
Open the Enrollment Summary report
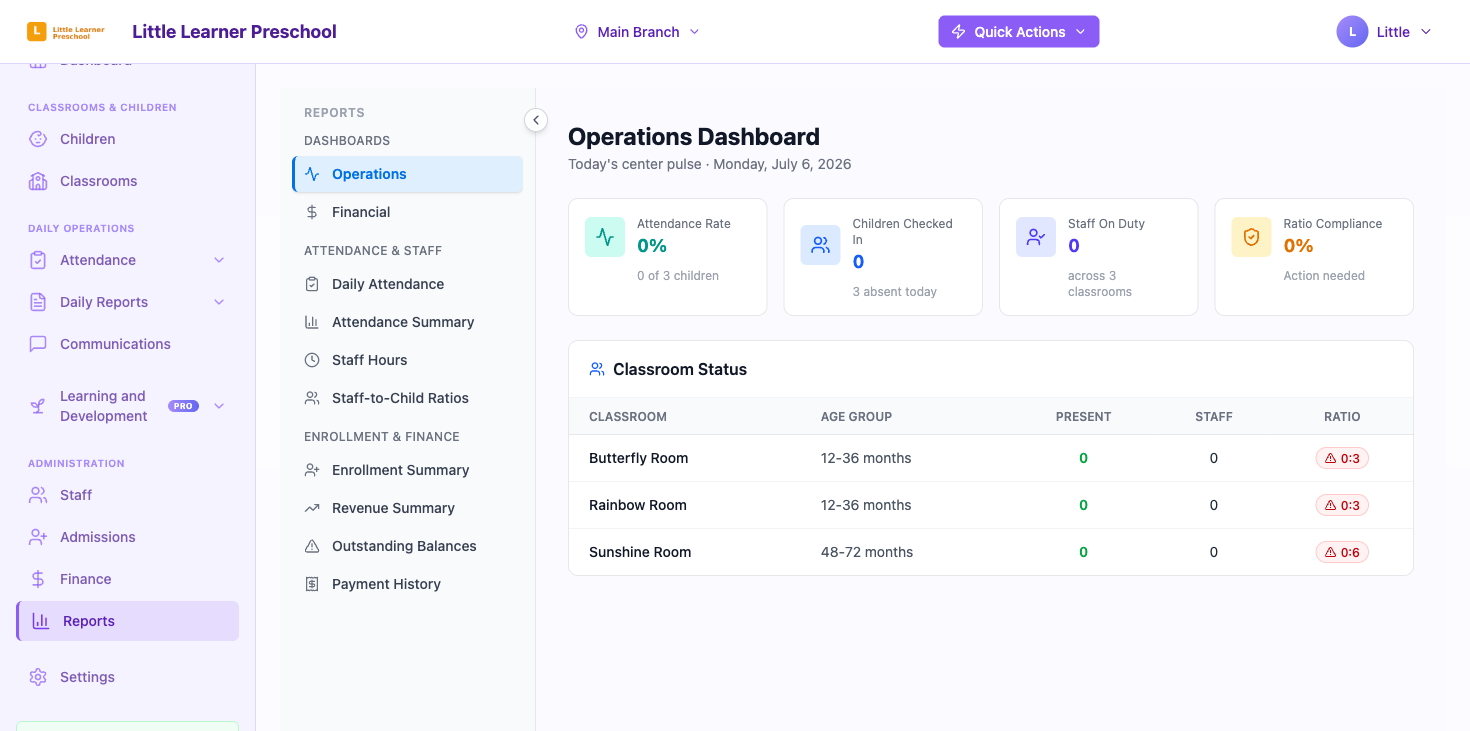[x=408, y=470]
